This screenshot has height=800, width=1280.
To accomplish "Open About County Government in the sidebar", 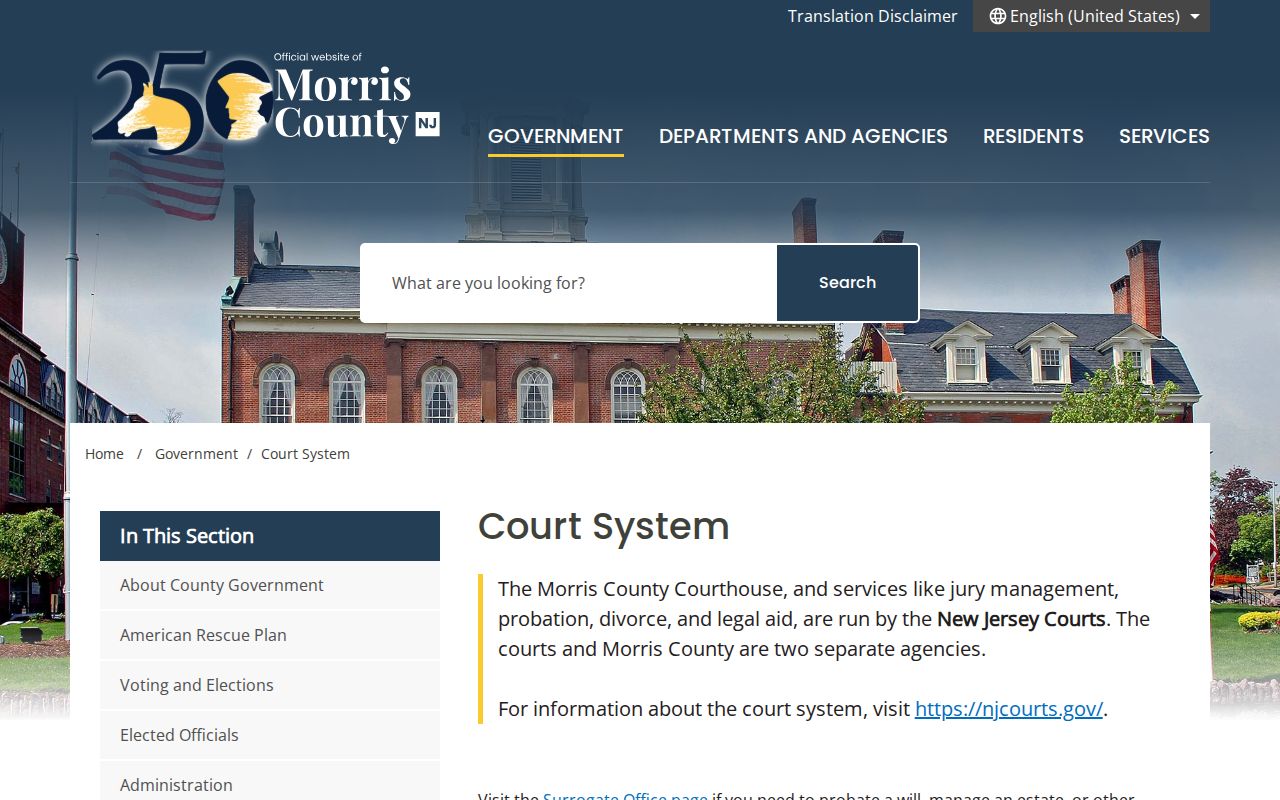I will pos(270,585).
